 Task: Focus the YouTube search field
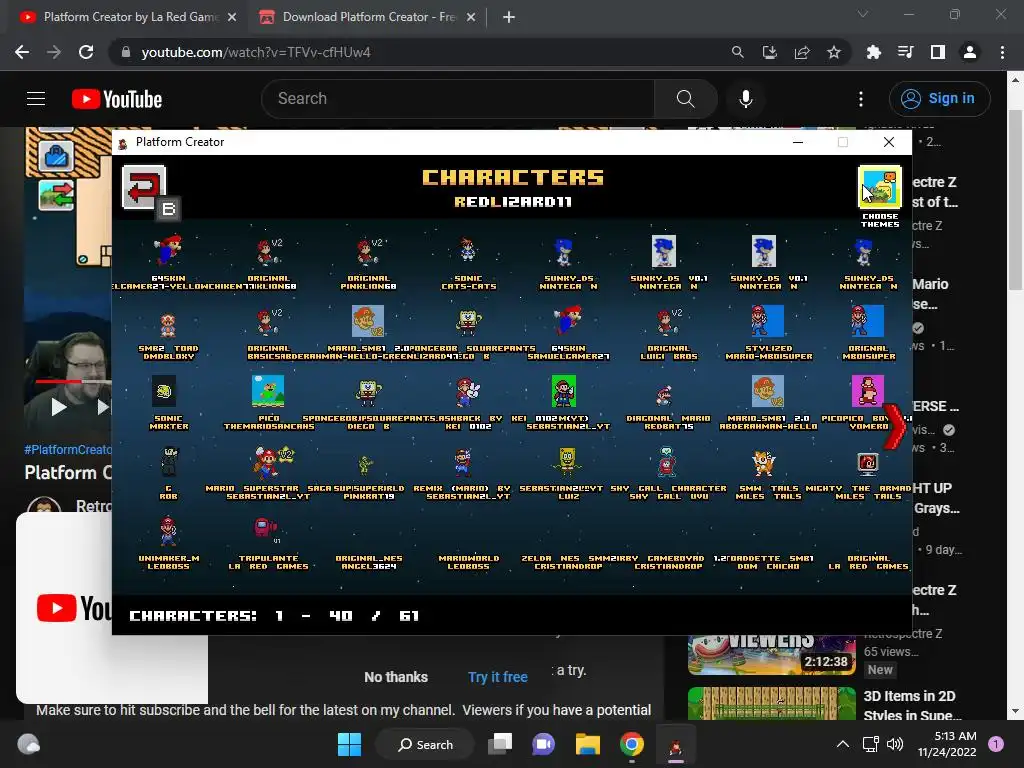(457, 99)
